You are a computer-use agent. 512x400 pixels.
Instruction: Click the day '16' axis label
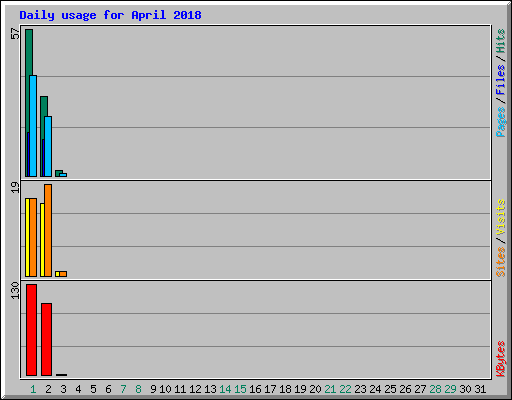coord(255,389)
